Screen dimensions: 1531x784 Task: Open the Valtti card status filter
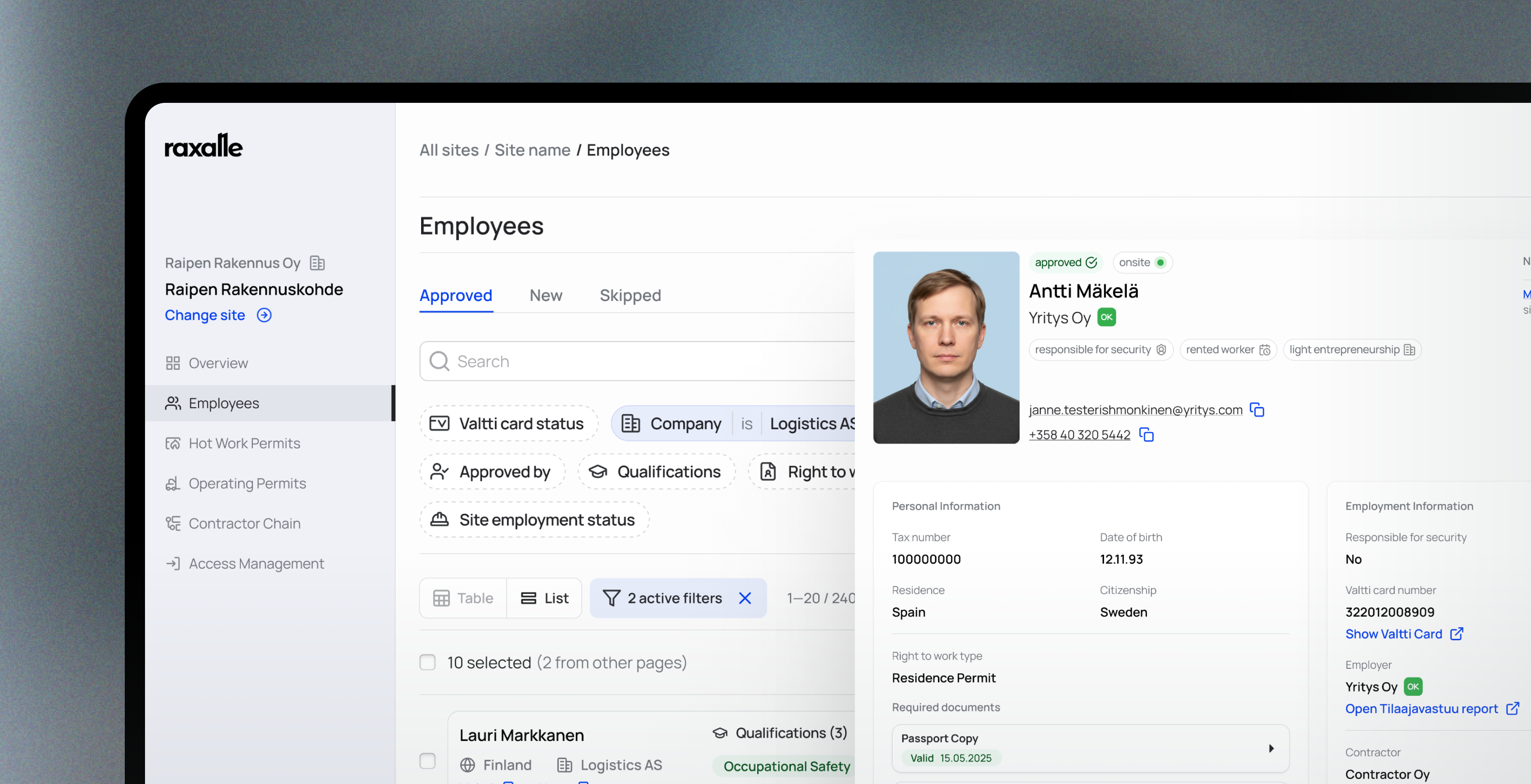pos(509,423)
